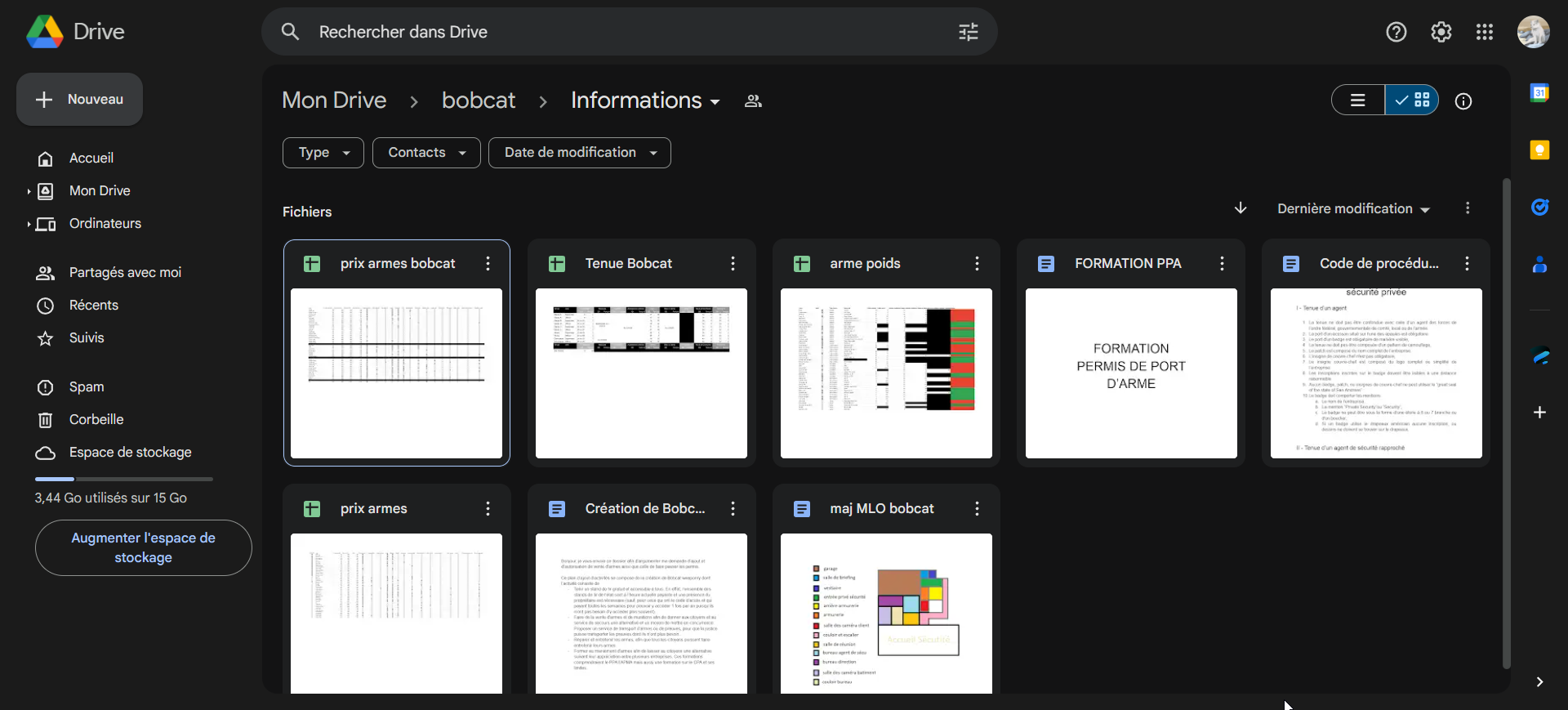This screenshot has height=710, width=1568.
Task: Open the Google apps grid launcher
Action: tap(1484, 32)
